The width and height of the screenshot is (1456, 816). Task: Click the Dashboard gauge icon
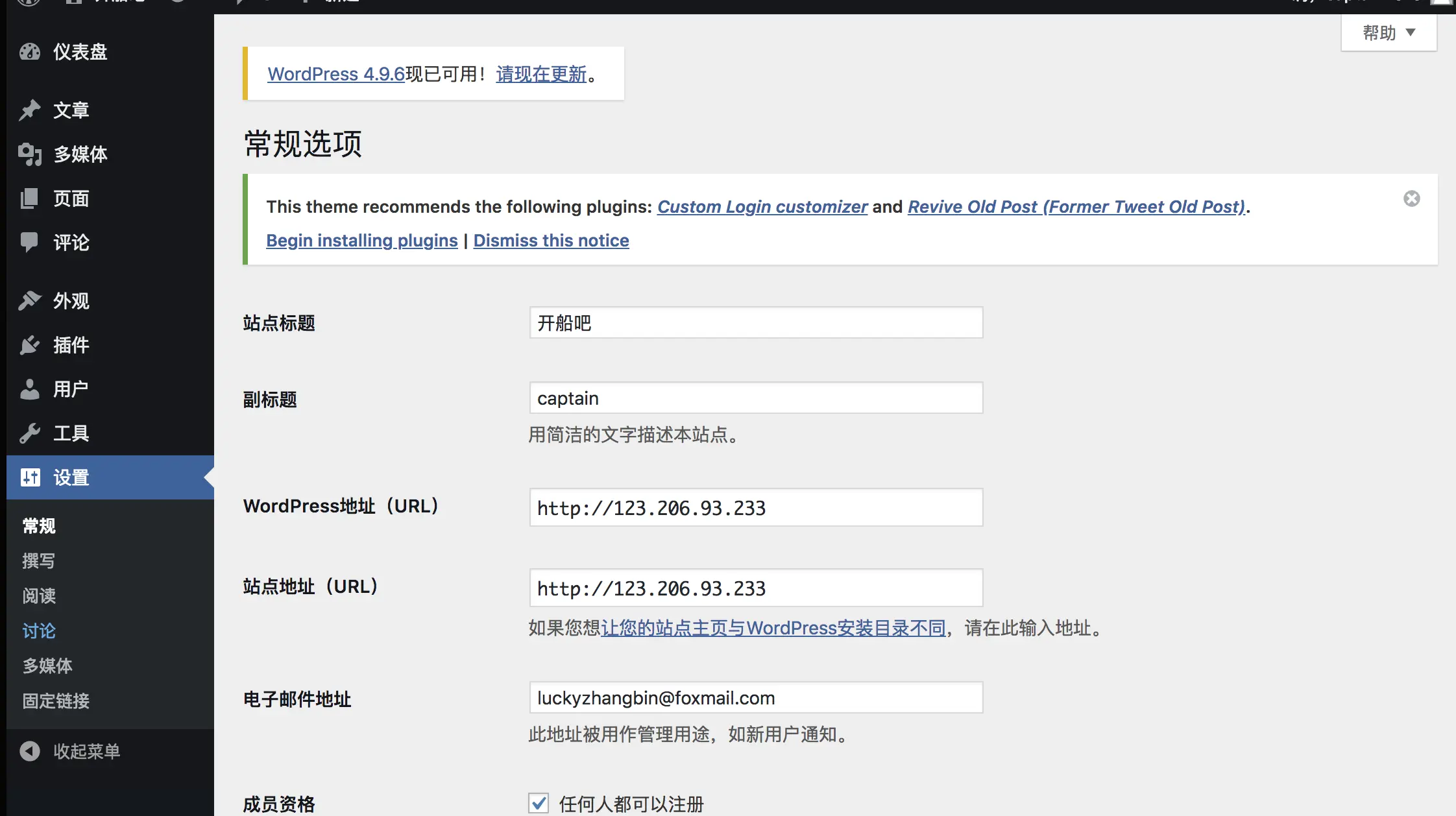[30, 52]
